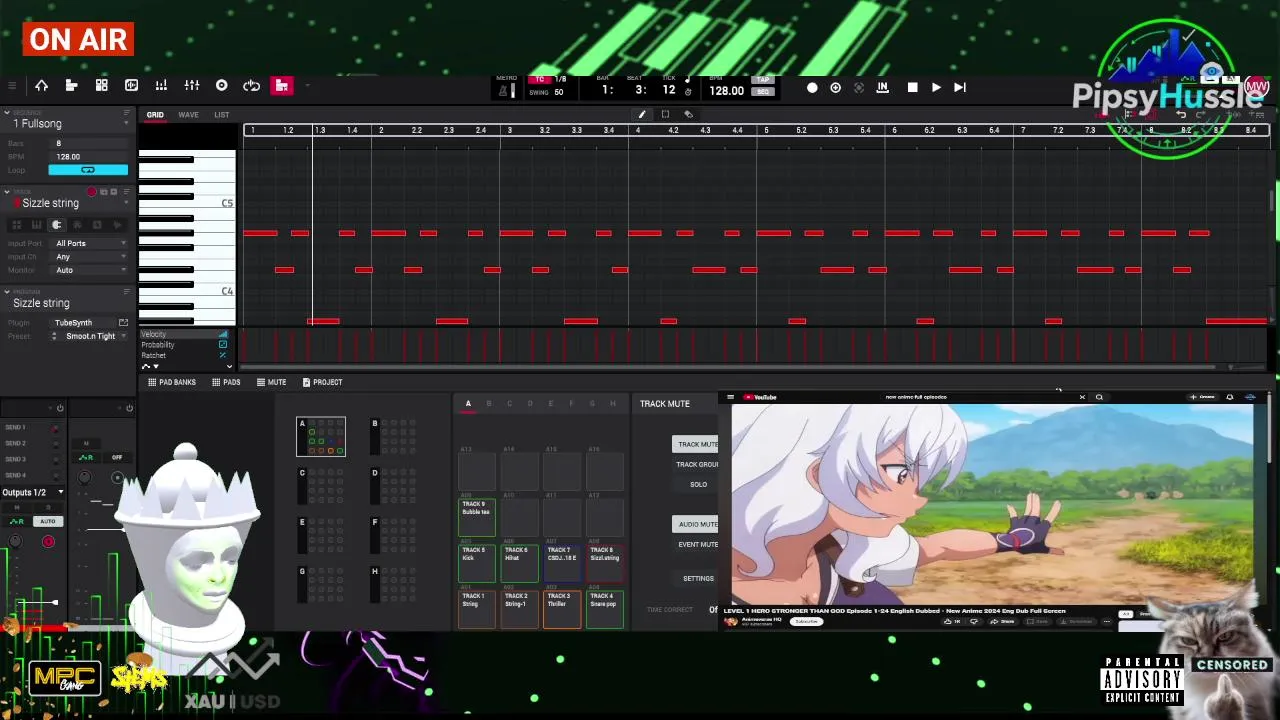Select the plugin track type icon
Image resolution: width=1280 pixels, height=720 pixels.
(56, 226)
